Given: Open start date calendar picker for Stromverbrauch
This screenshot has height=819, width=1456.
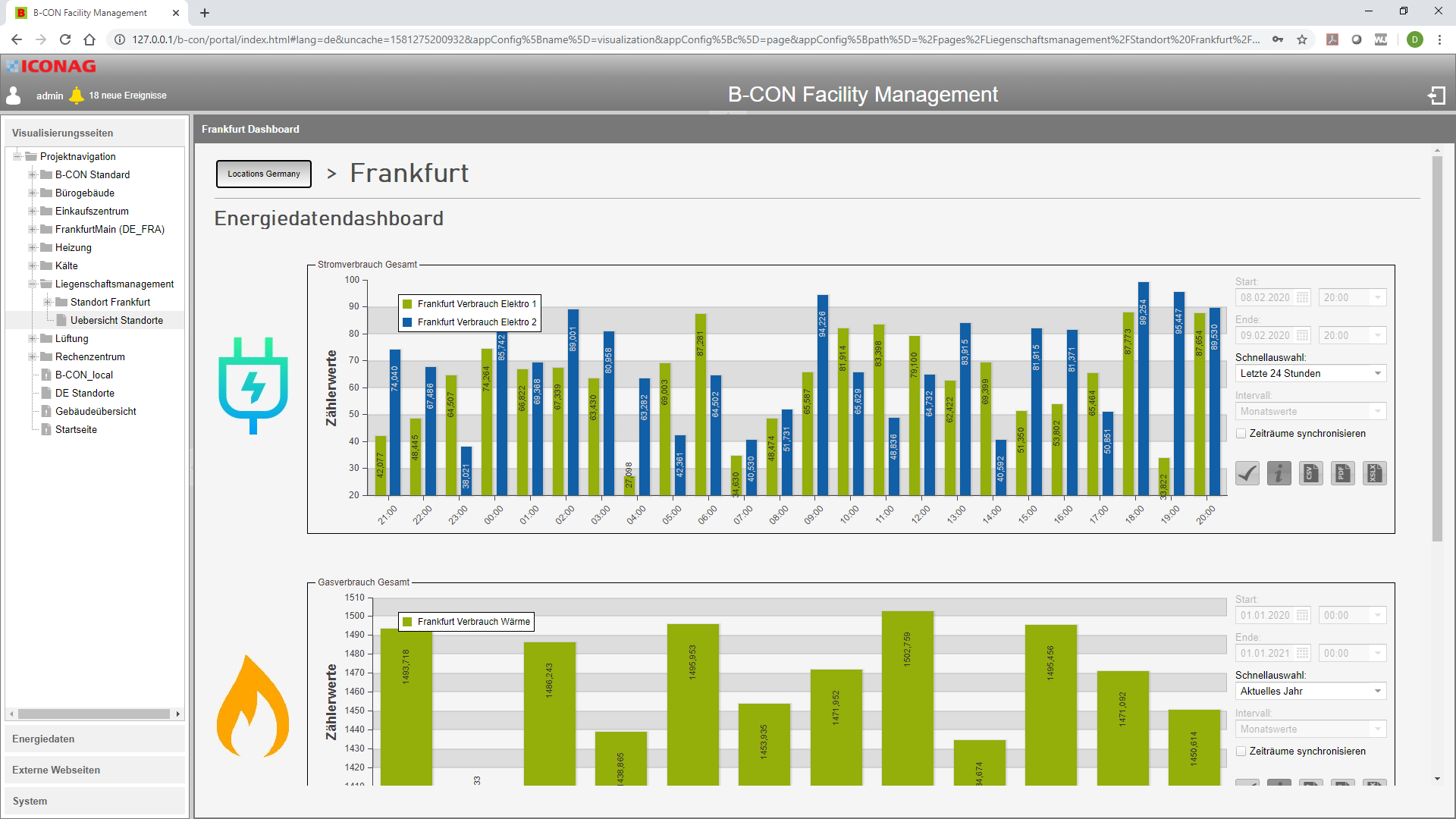Looking at the screenshot, I should (x=1302, y=298).
